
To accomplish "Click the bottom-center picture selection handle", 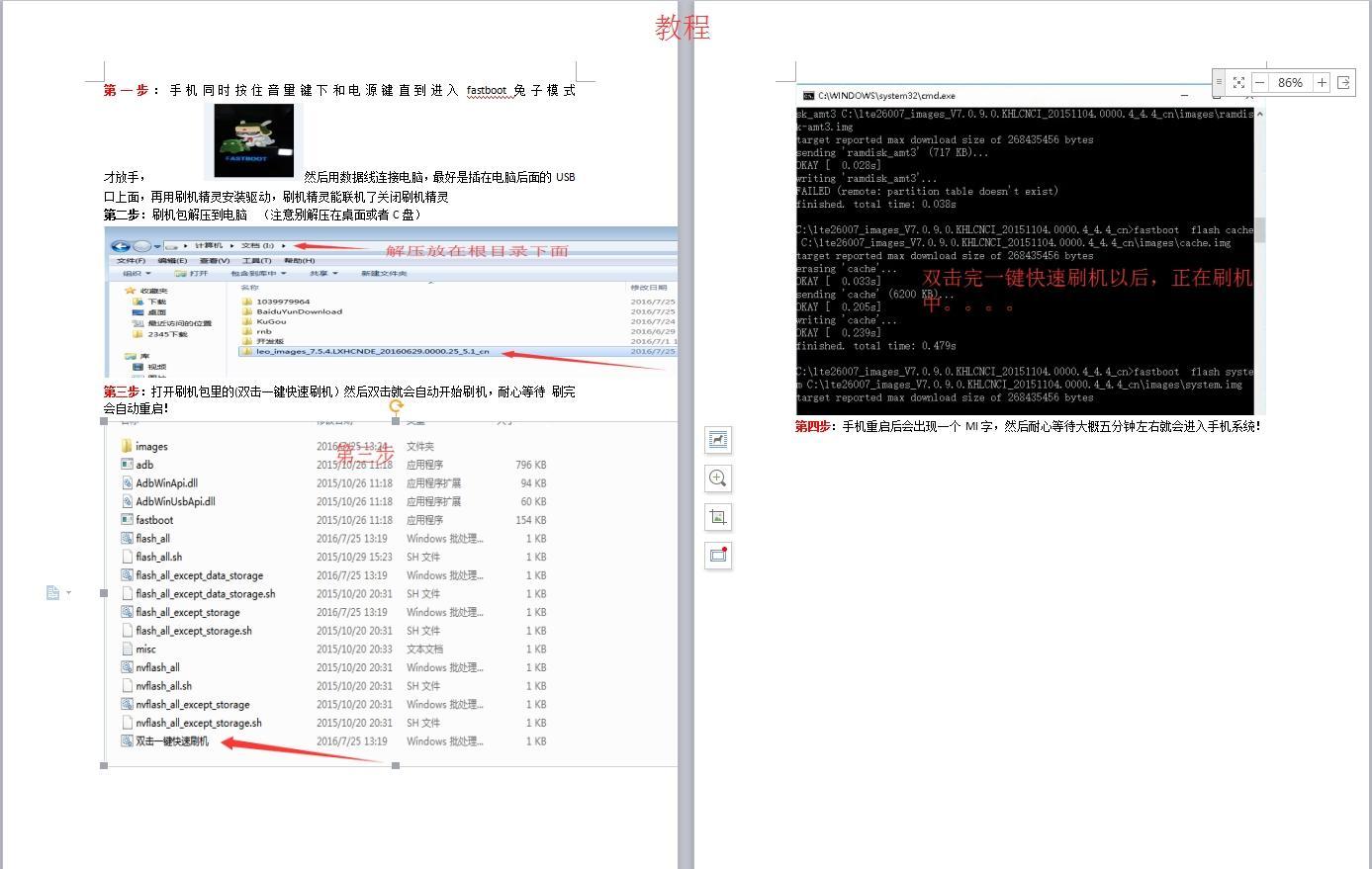I will (397, 765).
